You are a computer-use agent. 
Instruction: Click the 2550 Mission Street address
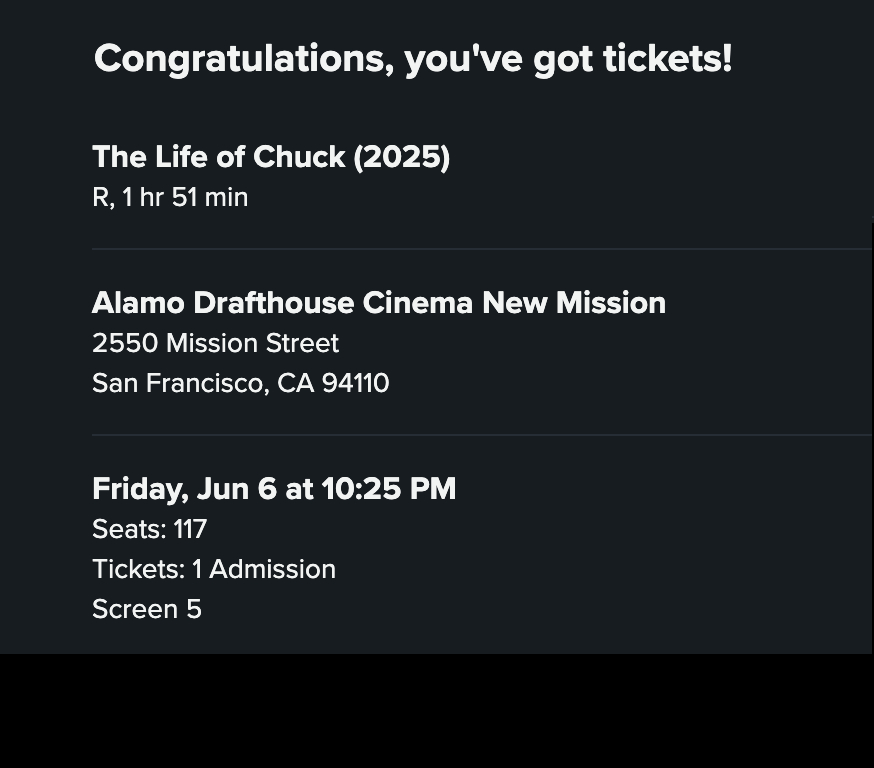215,343
